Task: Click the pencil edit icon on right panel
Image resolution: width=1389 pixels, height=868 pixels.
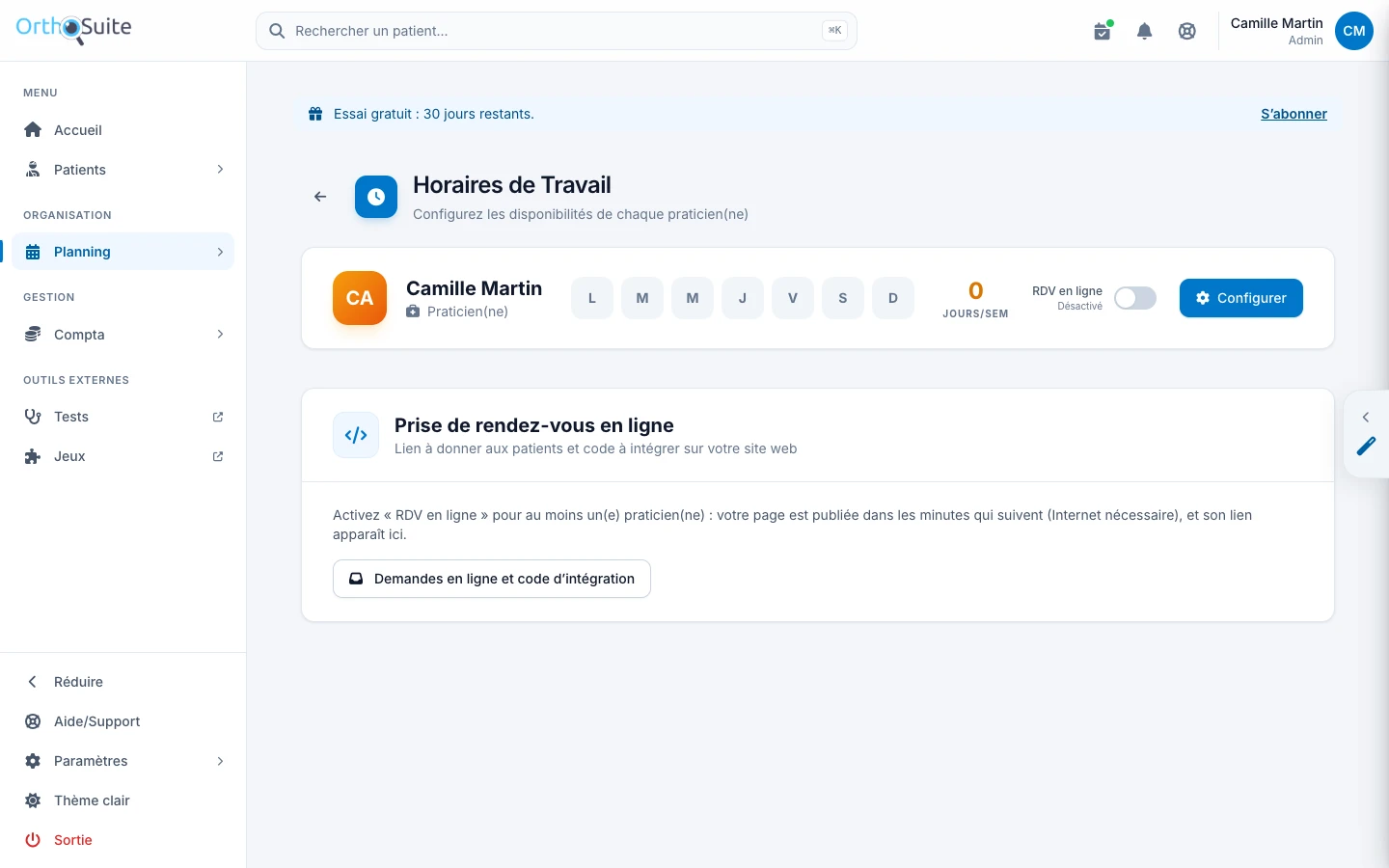Action: pos(1366,446)
